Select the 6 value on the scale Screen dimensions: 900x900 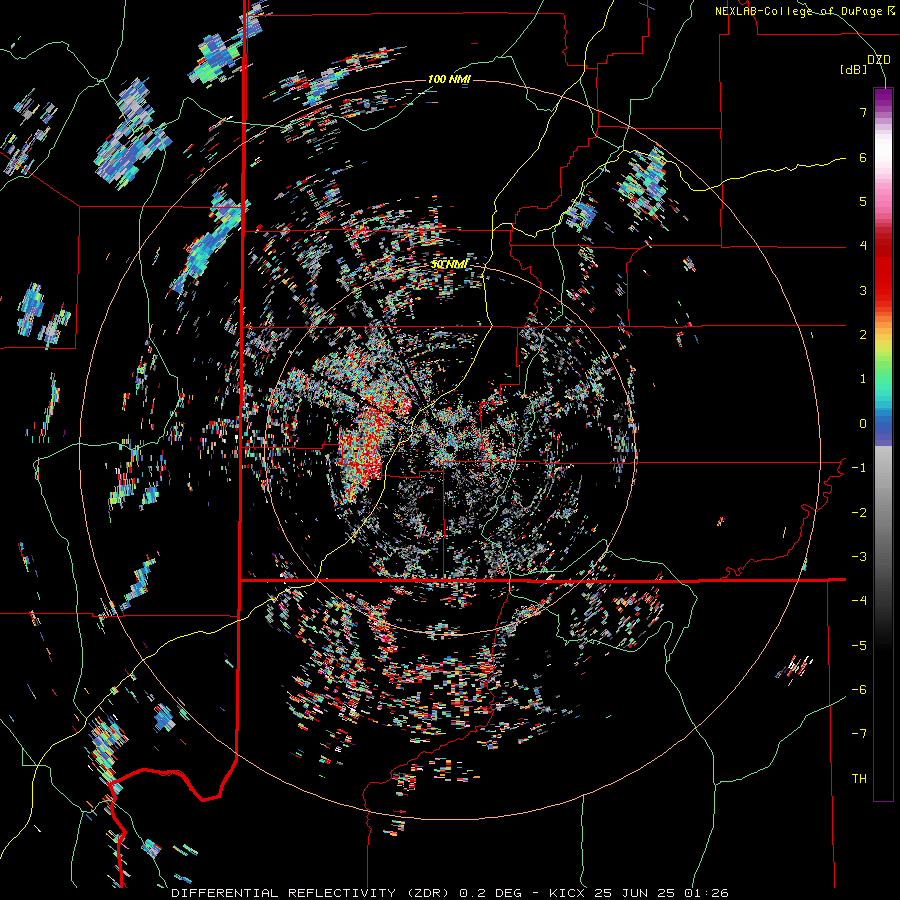(863, 157)
